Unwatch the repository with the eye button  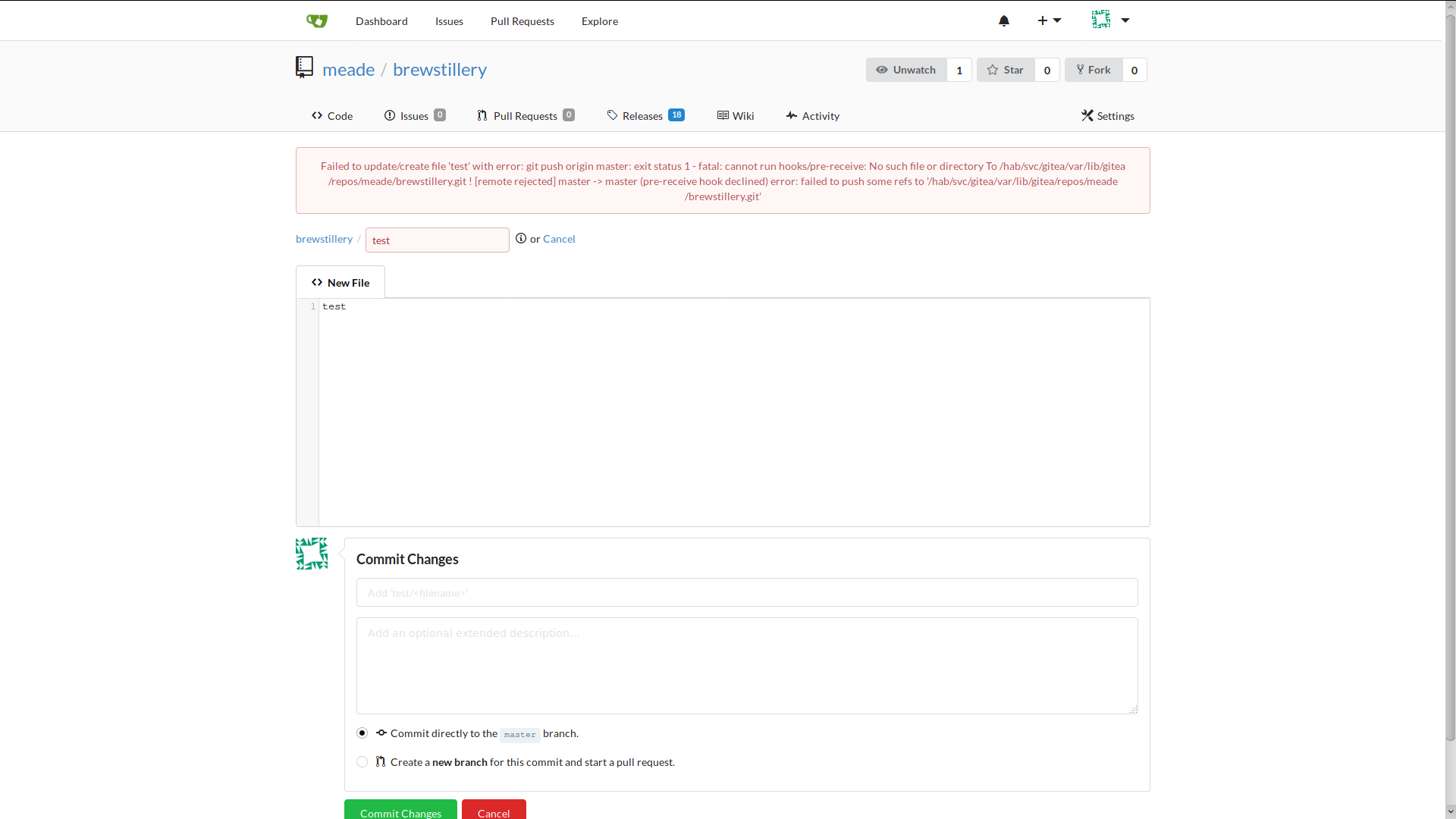(x=906, y=70)
